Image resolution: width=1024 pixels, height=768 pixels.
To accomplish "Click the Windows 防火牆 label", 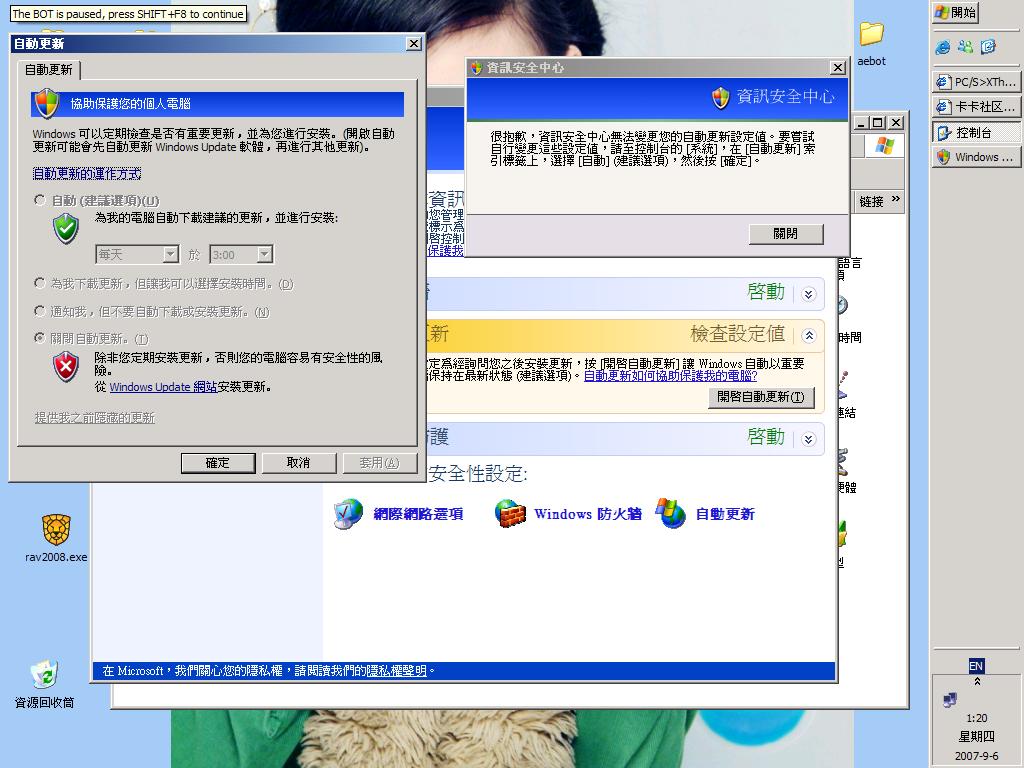I will (x=588, y=514).
